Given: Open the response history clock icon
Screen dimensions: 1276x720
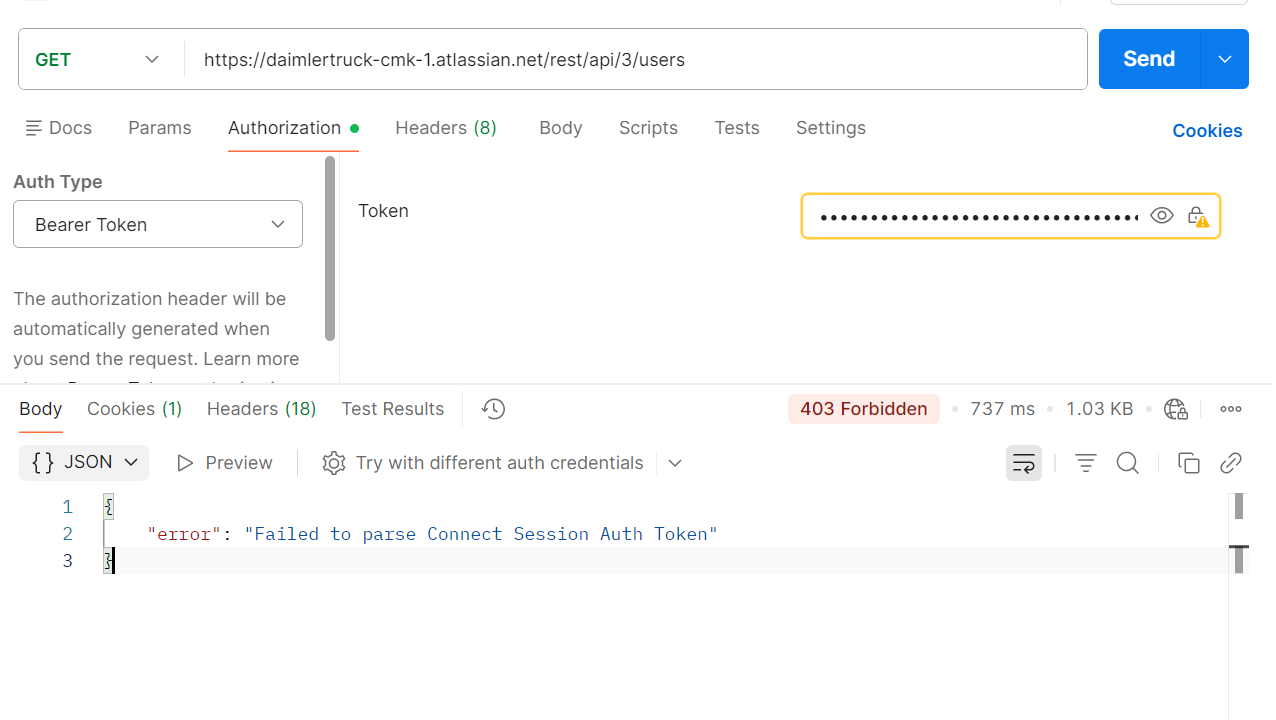Looking at the screenshot, I should pyautogui.click(x=493, y=409).
